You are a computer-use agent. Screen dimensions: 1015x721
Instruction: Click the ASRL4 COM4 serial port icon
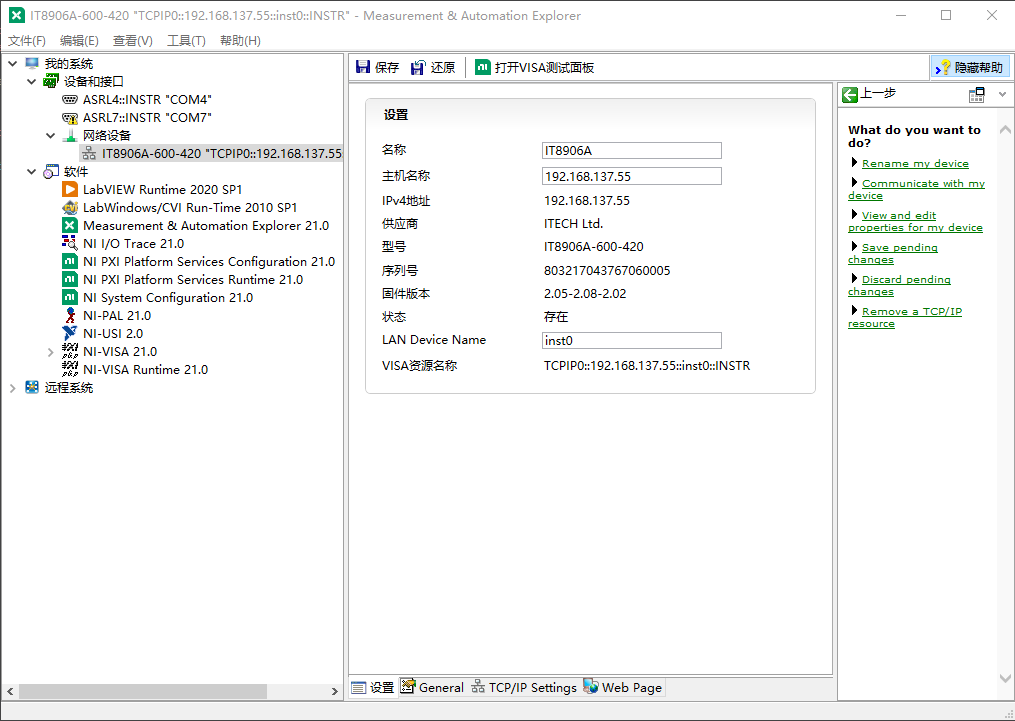click(x=70, y=100)
